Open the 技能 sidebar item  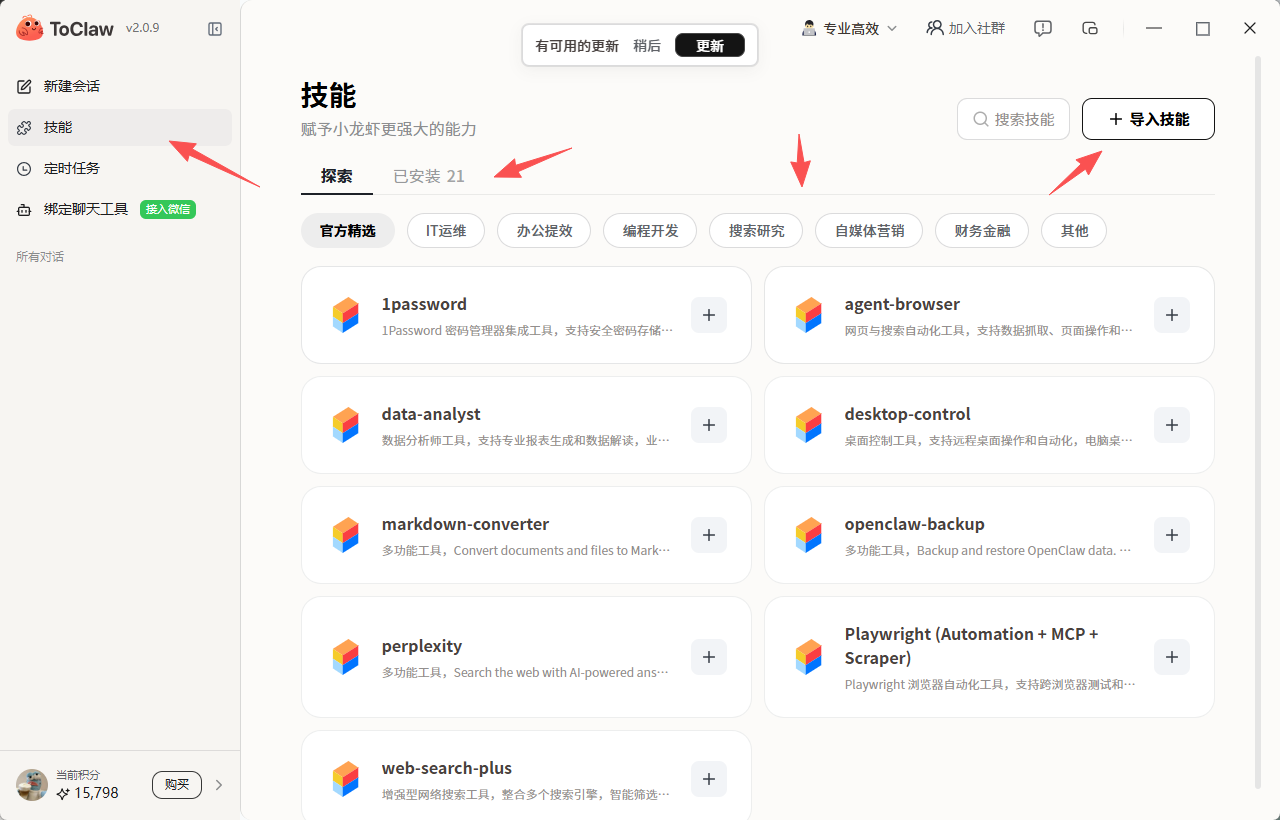pyautogui.click(x=120, y=127)
